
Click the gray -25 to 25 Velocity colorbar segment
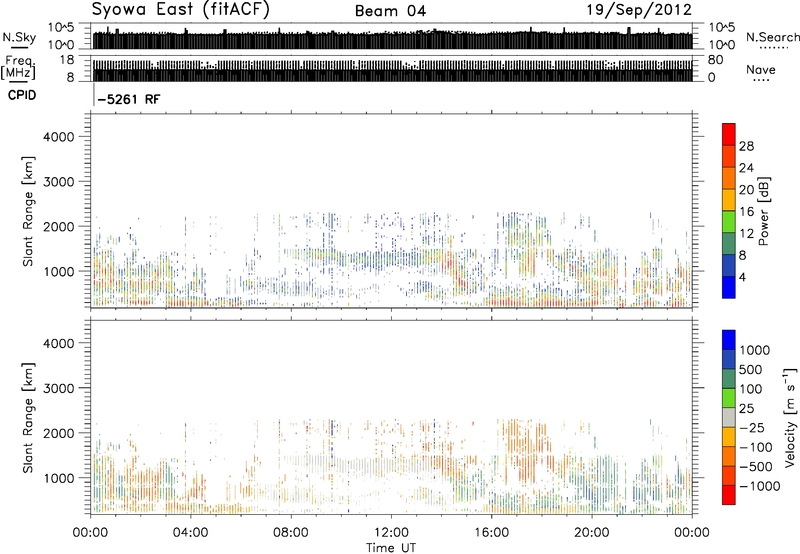coord(729,417)
